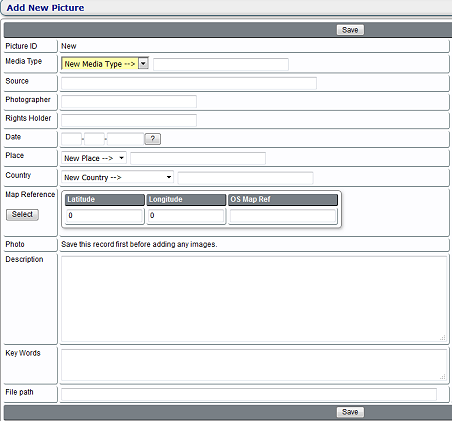Click inside the Key Words text area

254,365
